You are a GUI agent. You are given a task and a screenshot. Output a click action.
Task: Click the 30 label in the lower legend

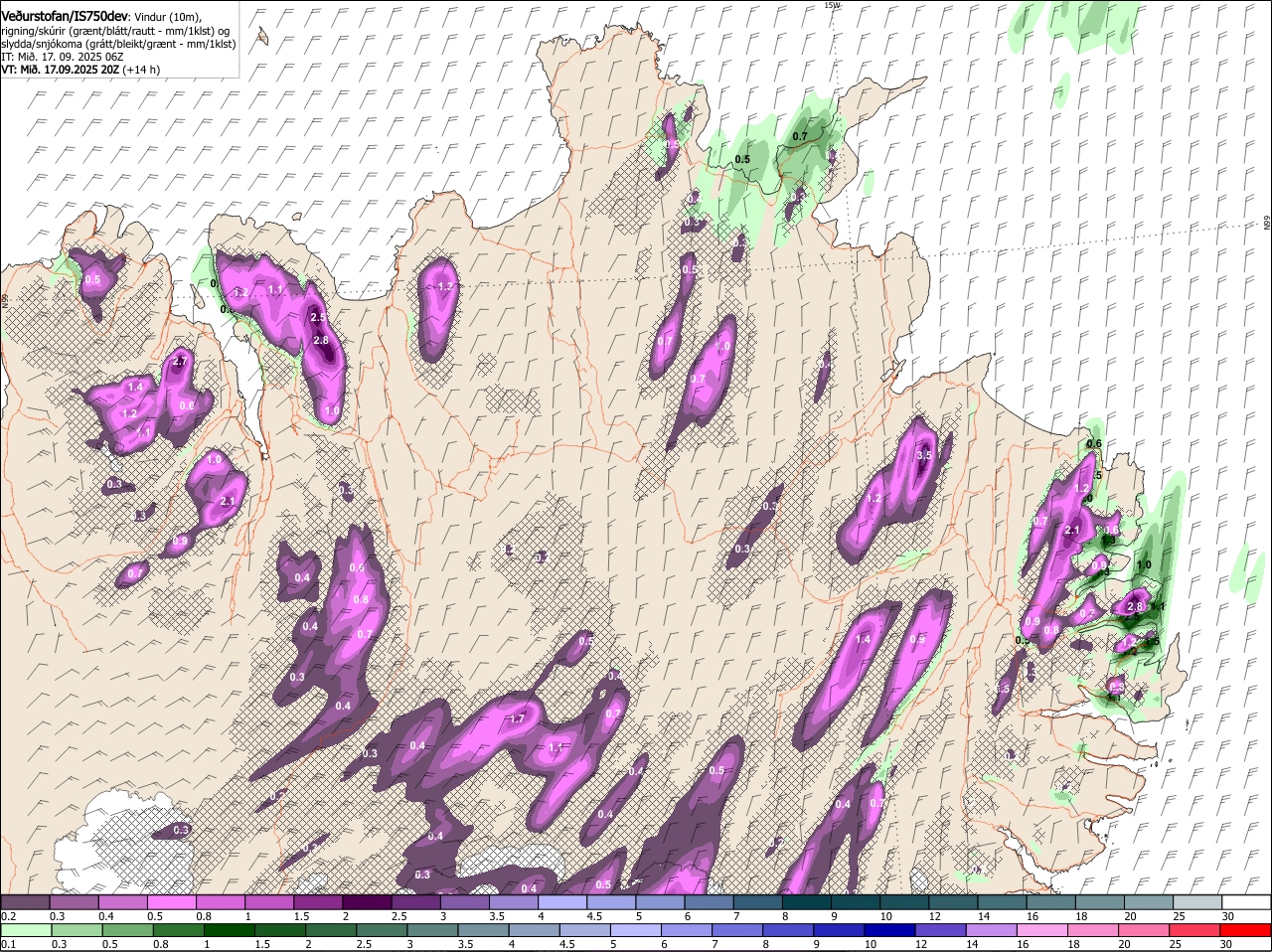click(1225, 944)
